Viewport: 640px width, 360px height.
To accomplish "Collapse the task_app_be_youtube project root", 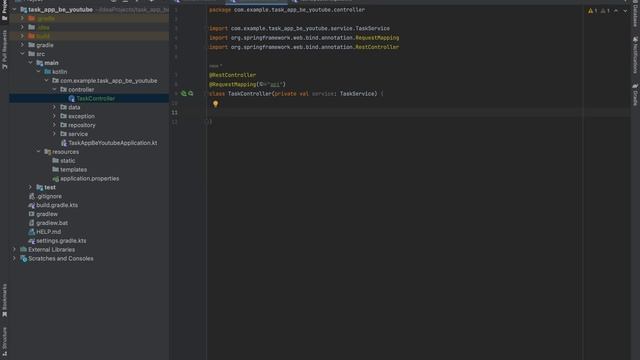I will point(14,9).
